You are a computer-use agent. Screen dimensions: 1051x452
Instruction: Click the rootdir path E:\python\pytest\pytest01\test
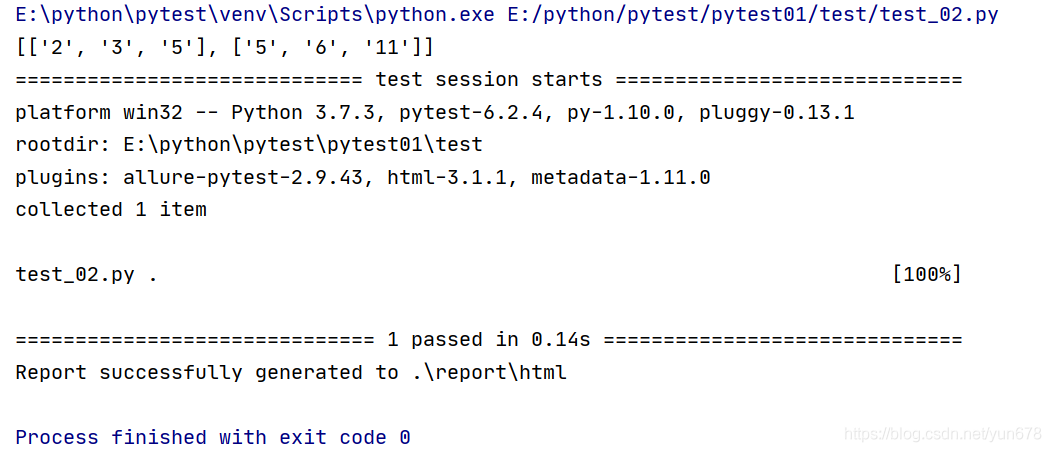pos(302,145)
